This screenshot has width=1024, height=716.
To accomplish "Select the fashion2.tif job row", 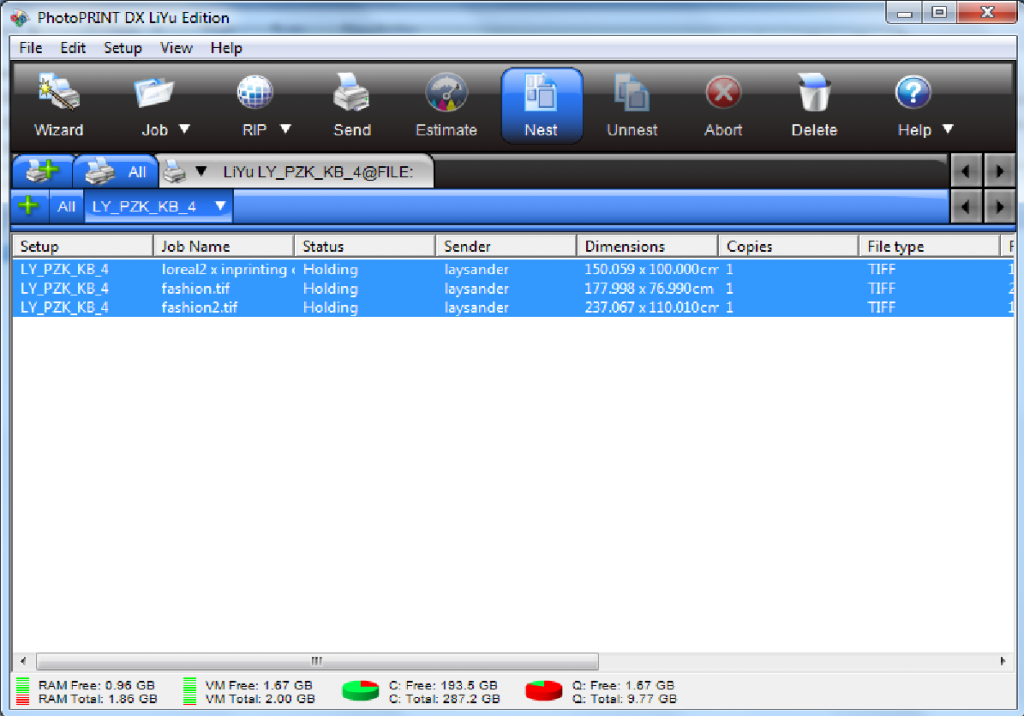I will click(x=200, y=308).
